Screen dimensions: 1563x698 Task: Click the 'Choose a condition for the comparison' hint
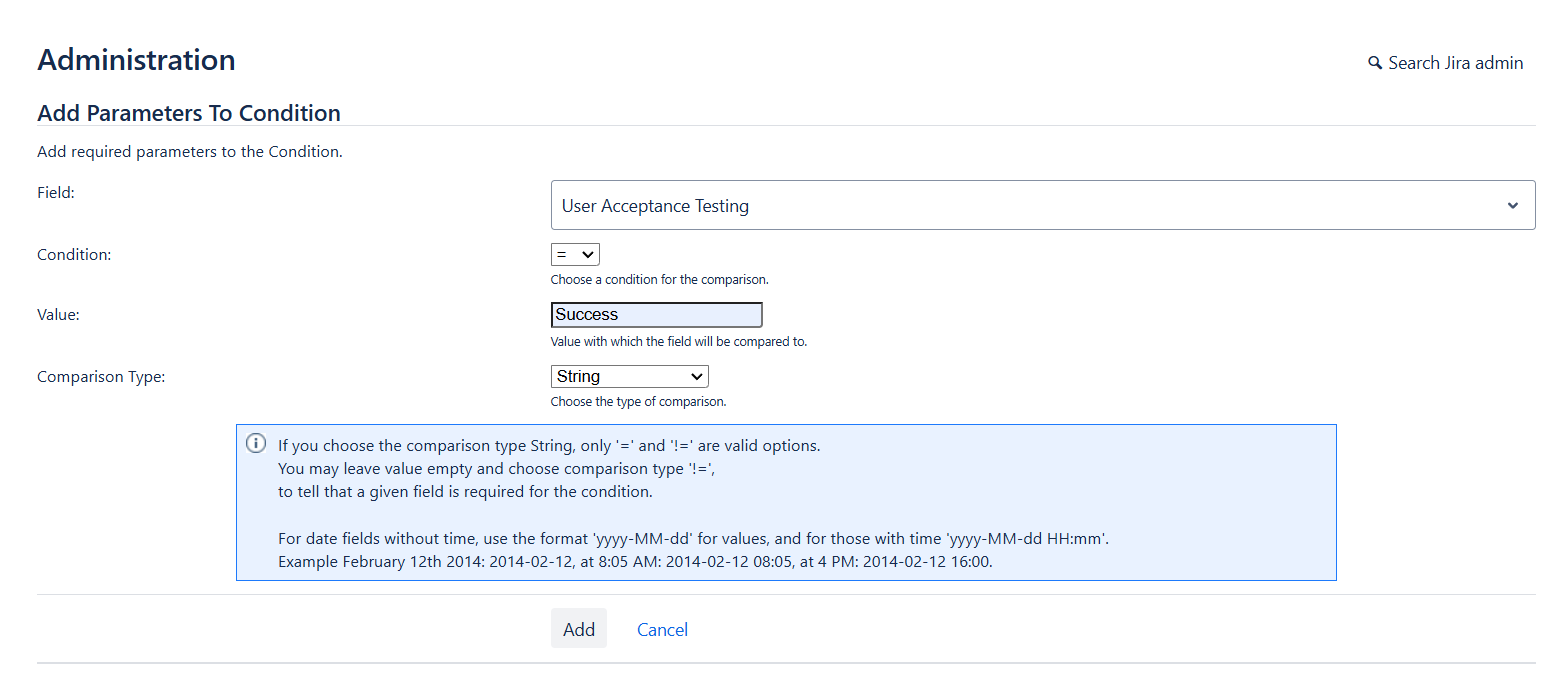pyautogui.click(x=659, y=280)
